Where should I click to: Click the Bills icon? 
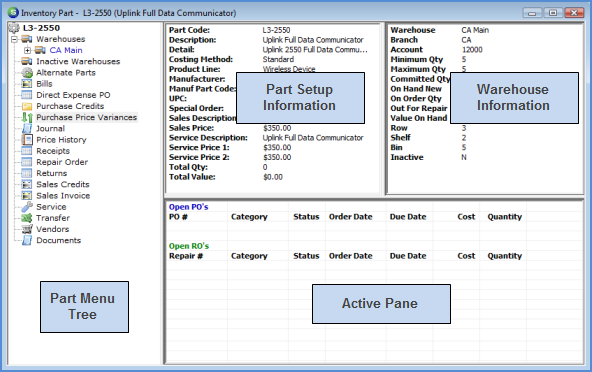click(x=26, y=84)
